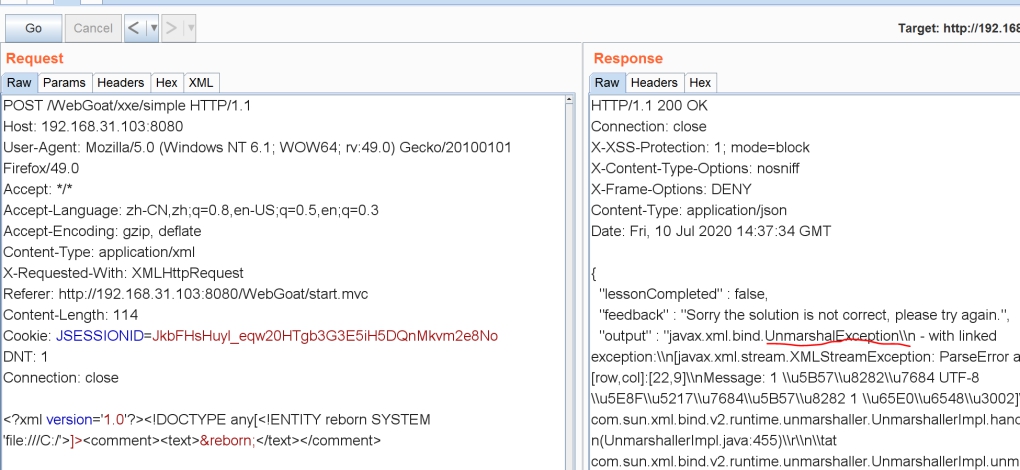Click the JSESSIONID cookie value
This screenshot has width=1020, height=470.
click(325, 336)
